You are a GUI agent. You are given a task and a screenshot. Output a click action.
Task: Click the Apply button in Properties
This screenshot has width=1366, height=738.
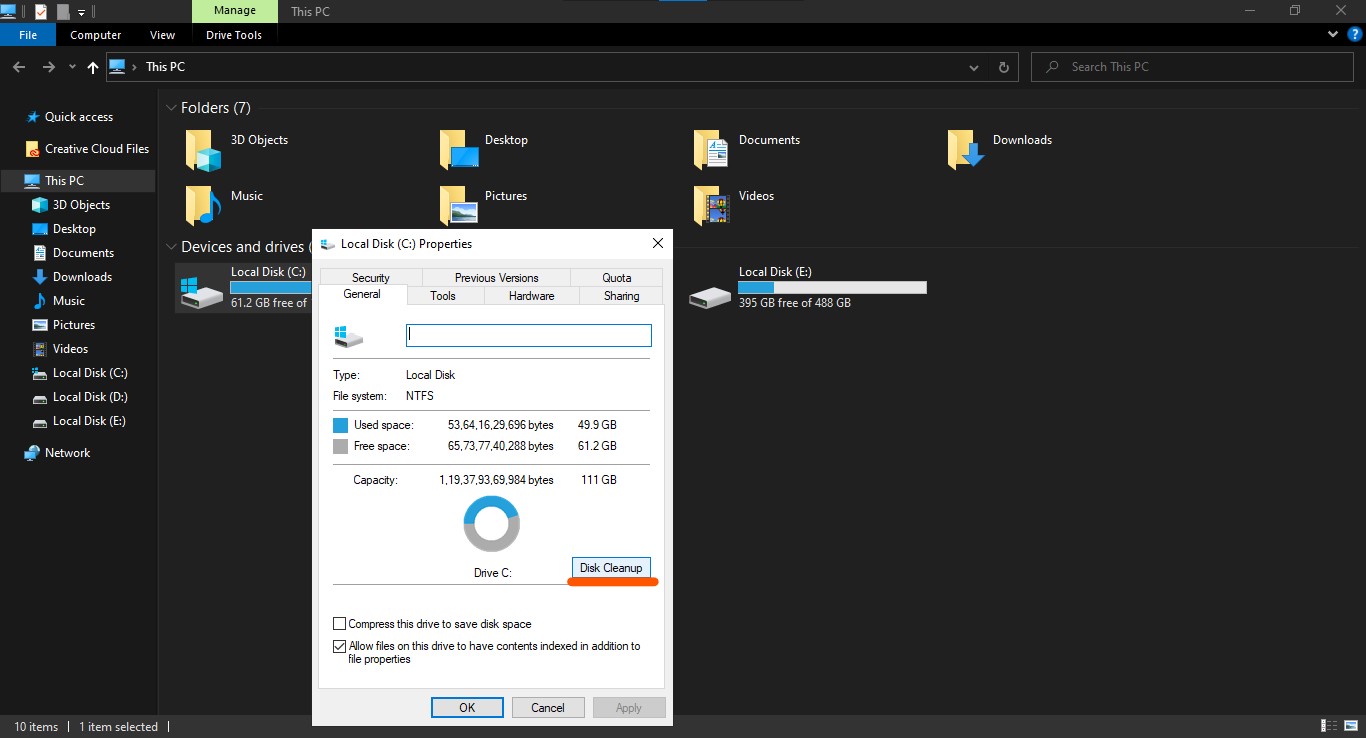click(x=629, y=708)
